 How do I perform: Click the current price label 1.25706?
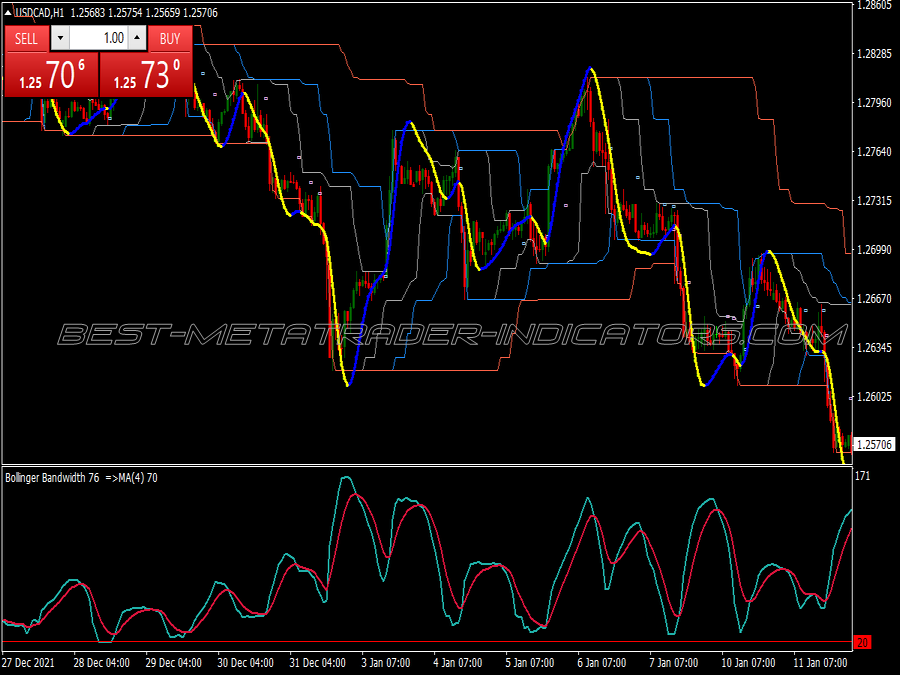(874, 444)
